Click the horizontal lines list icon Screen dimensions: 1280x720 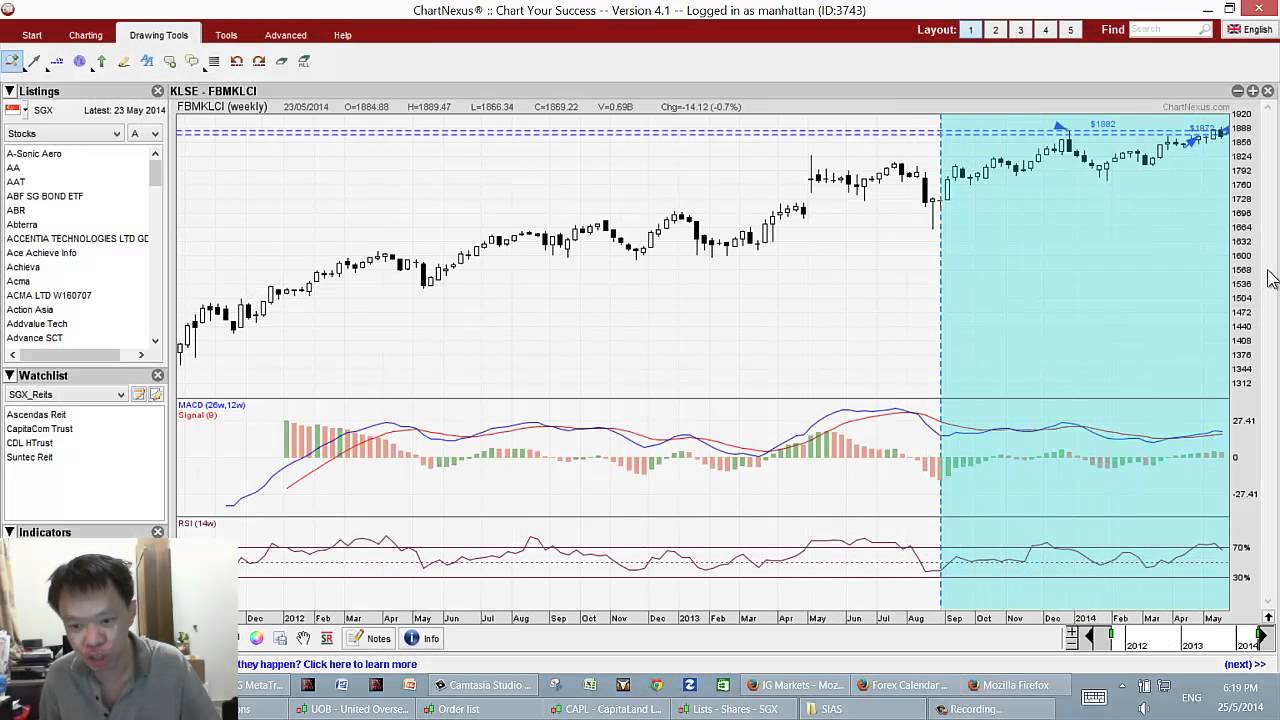tap(214, 61)
